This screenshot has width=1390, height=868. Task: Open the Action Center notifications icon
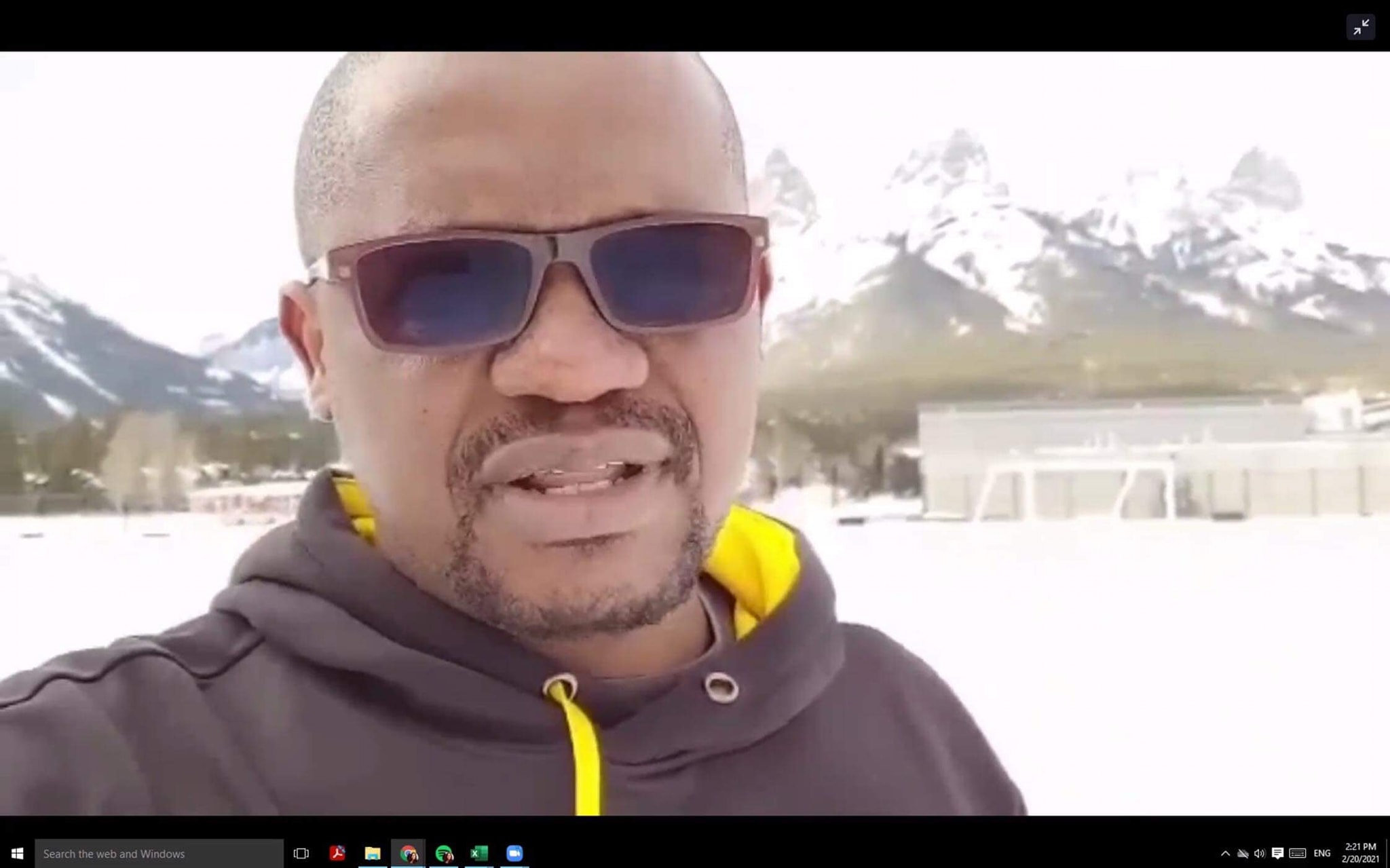coord(1277,853)
